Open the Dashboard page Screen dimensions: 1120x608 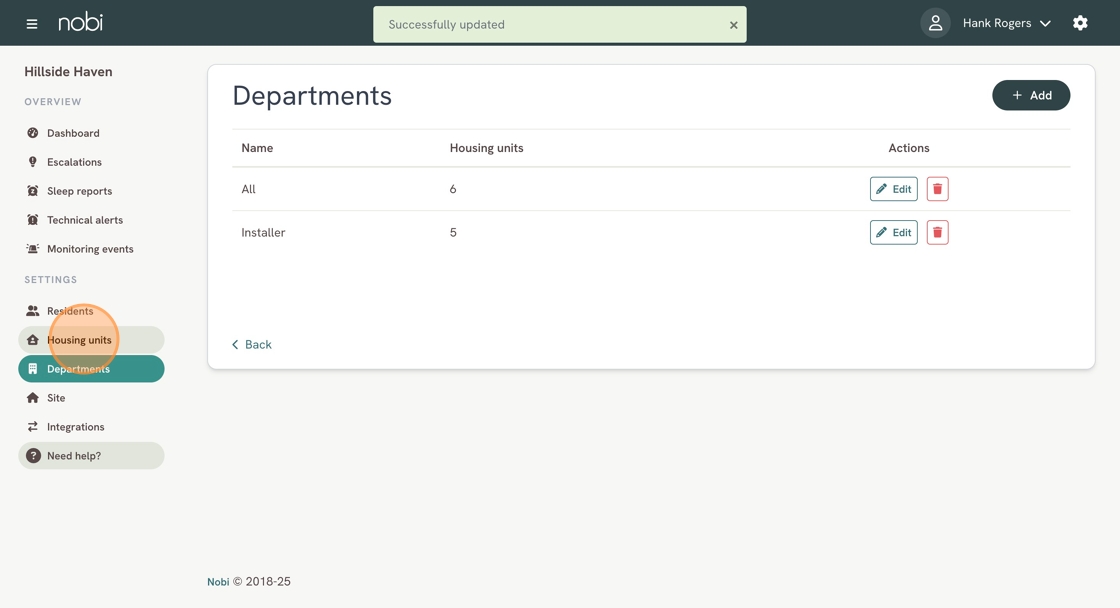[73, 133]
